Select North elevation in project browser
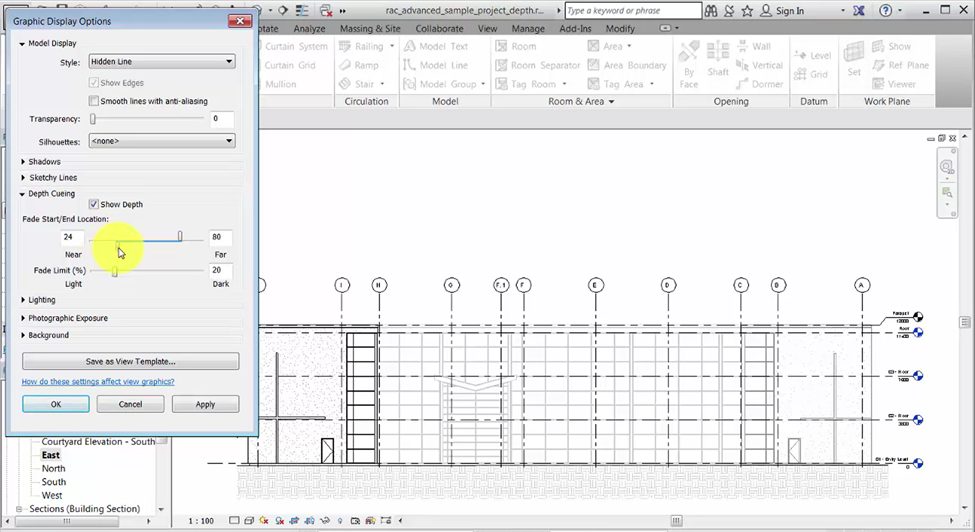The image size is (975, 532). pos(53,468)
